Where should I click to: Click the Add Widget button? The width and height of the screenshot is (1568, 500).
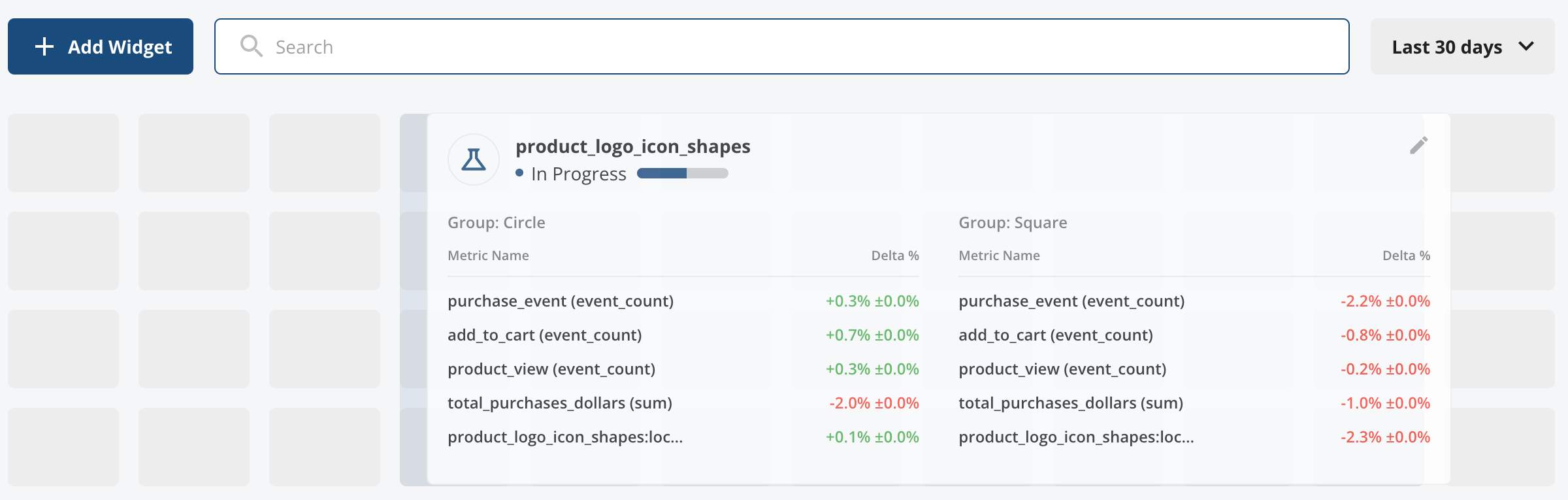[101, 46]
